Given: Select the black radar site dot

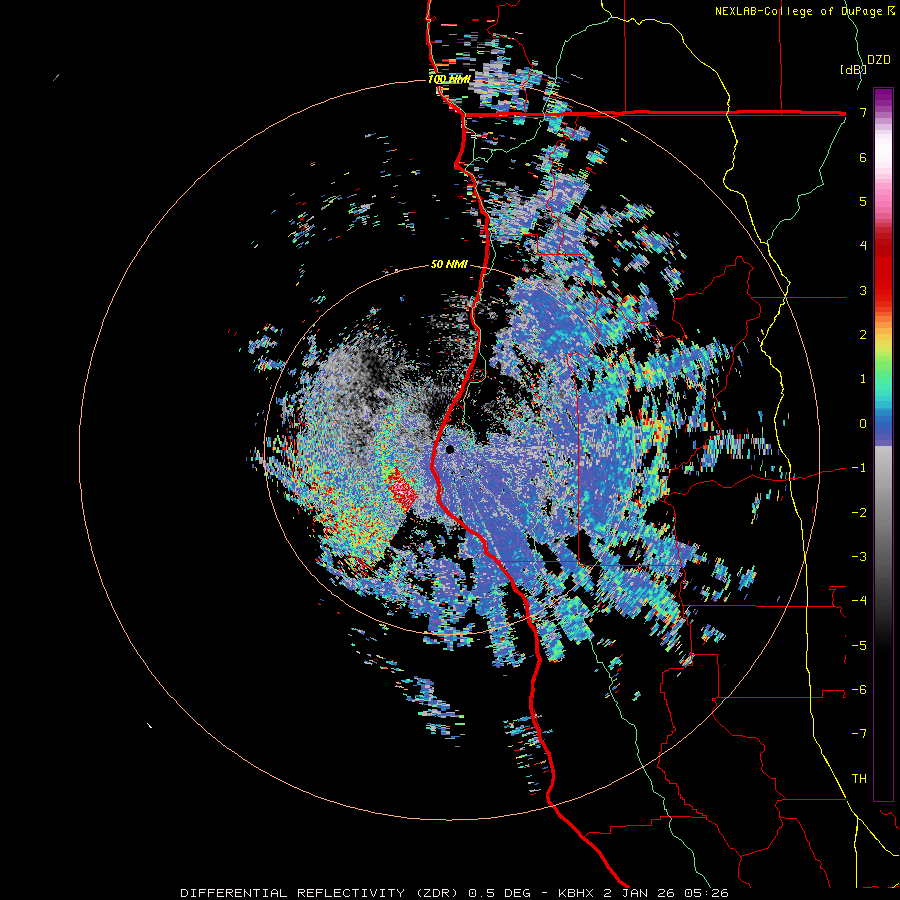Looking at the screenshot, I should pyautogui.click(x=450, y=449).
